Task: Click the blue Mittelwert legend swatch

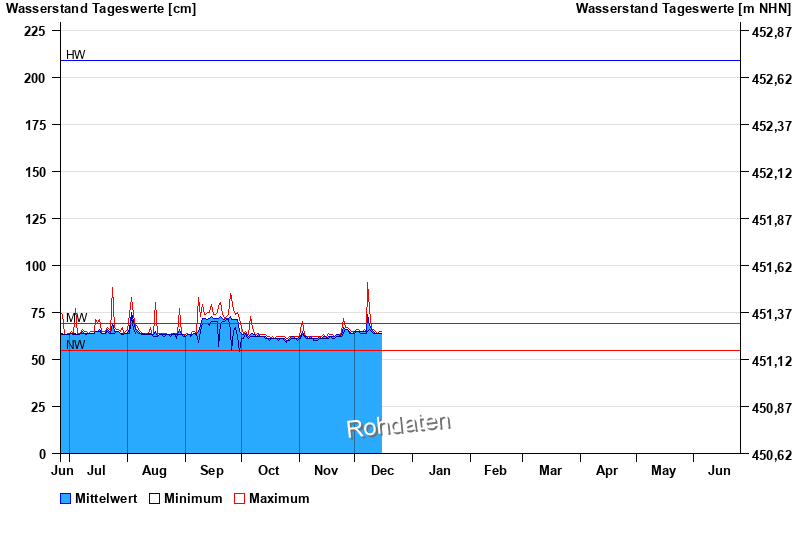Action: coord(66,498)
